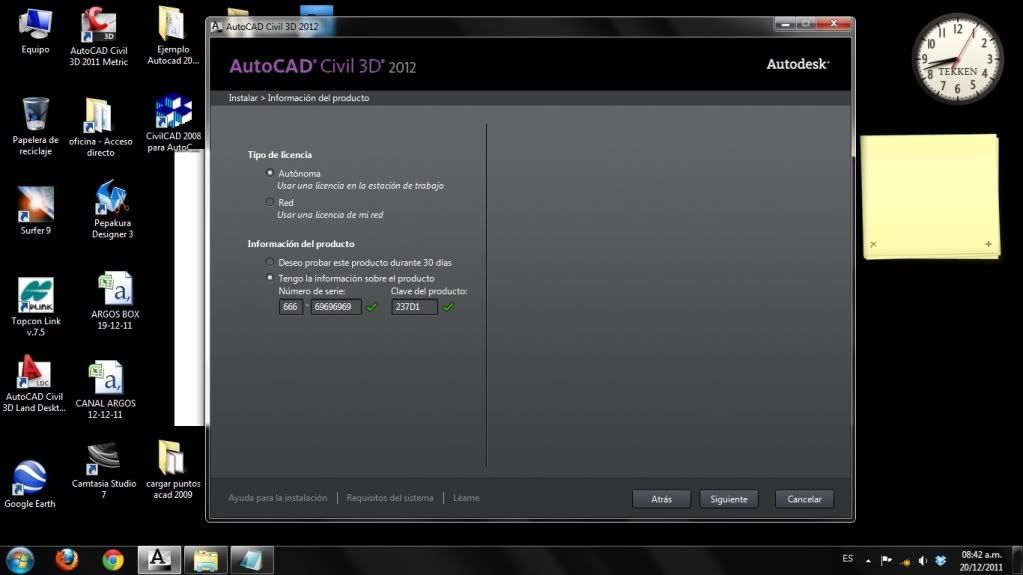The width and height of the screenshot is (1023, 575).
Task: Open the Windows Start menu
Action: tap(20, 560)
